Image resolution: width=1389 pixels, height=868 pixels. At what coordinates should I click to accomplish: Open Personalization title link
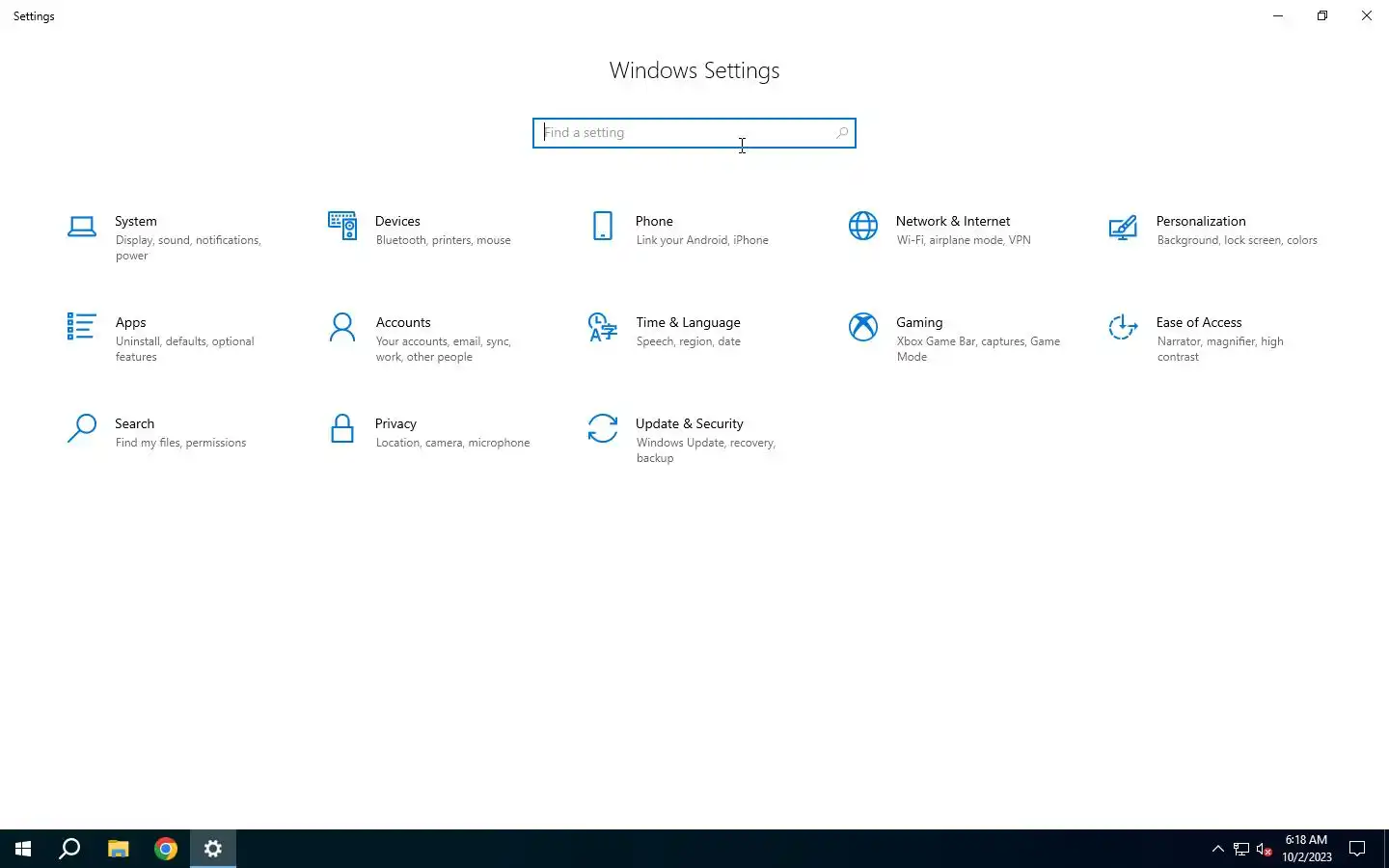coord(1201,221)
